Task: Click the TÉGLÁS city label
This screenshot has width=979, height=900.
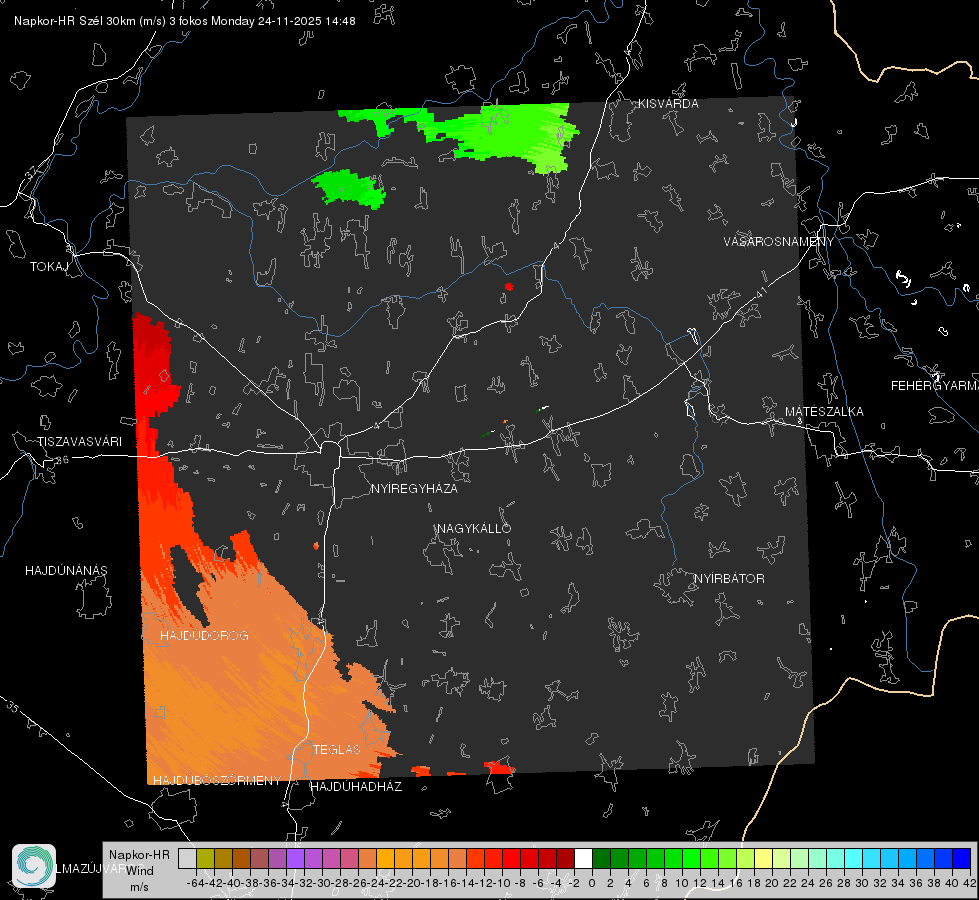Action: pos(337,749)
